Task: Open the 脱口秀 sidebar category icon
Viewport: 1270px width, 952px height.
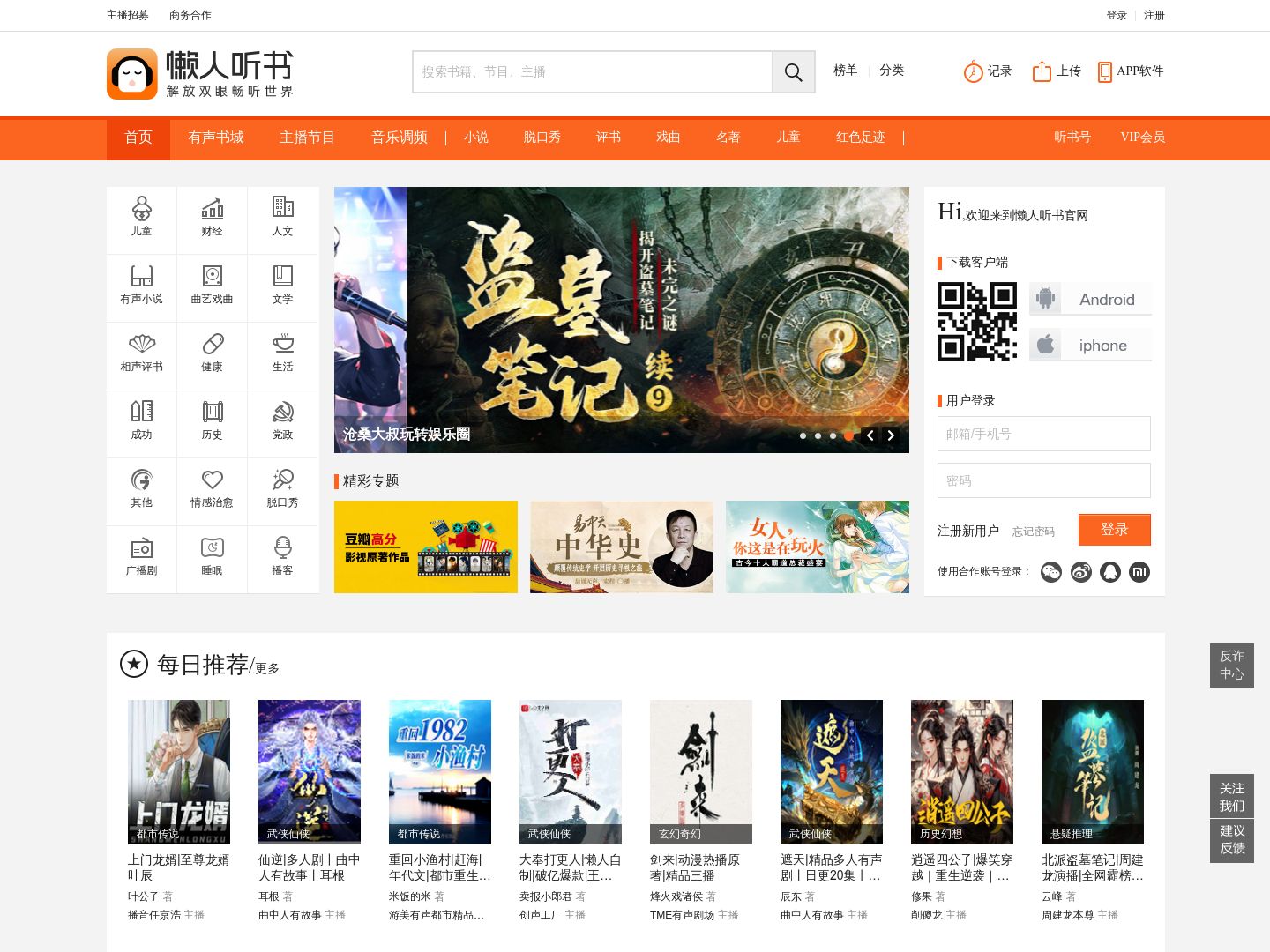Action: click(x=282, y=480)
